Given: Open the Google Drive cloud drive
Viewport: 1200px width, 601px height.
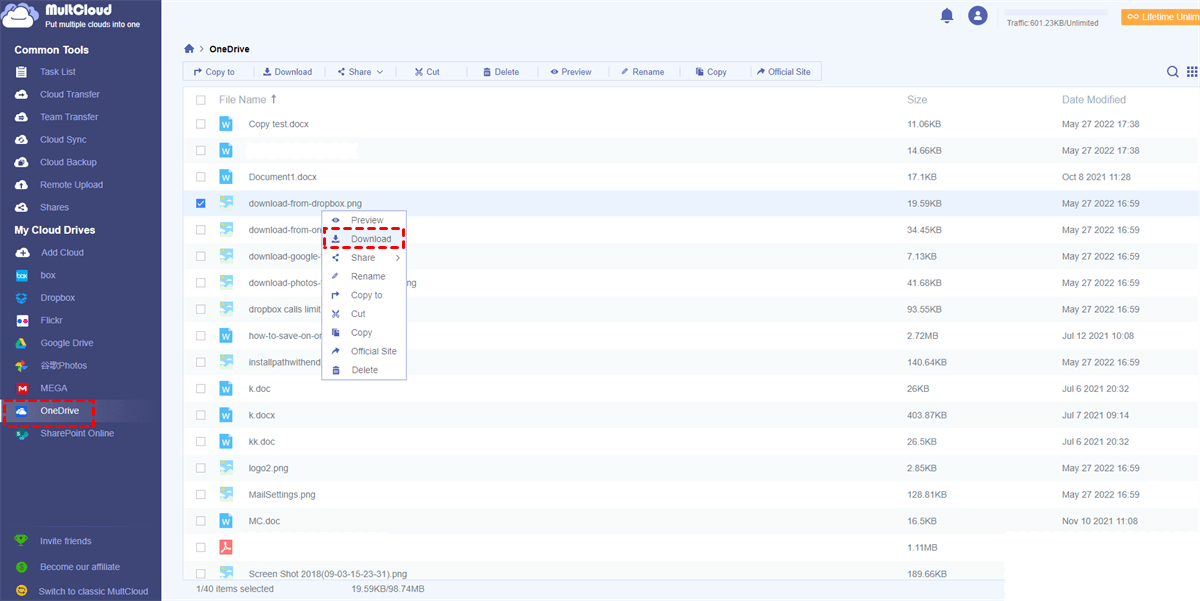Looking at the screenshot, I should point(66,343).
